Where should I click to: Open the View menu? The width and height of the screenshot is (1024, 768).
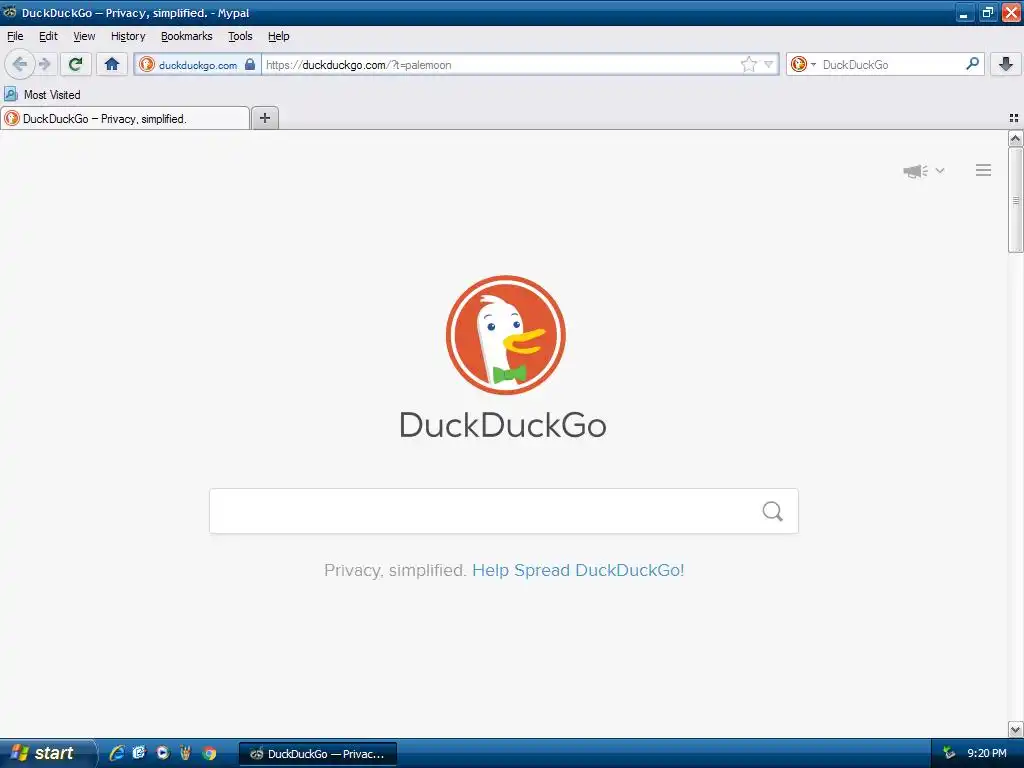(84, 36)
